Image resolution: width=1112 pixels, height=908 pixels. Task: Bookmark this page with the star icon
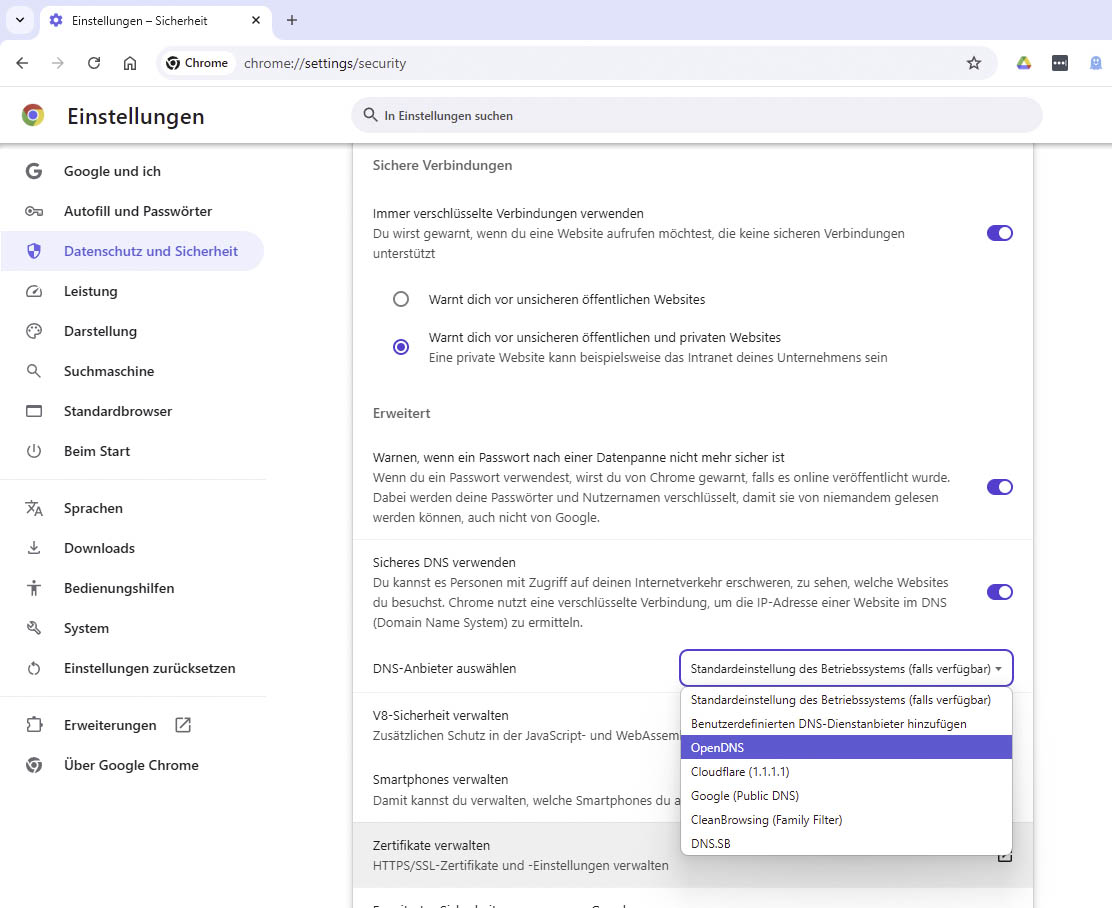974,63
